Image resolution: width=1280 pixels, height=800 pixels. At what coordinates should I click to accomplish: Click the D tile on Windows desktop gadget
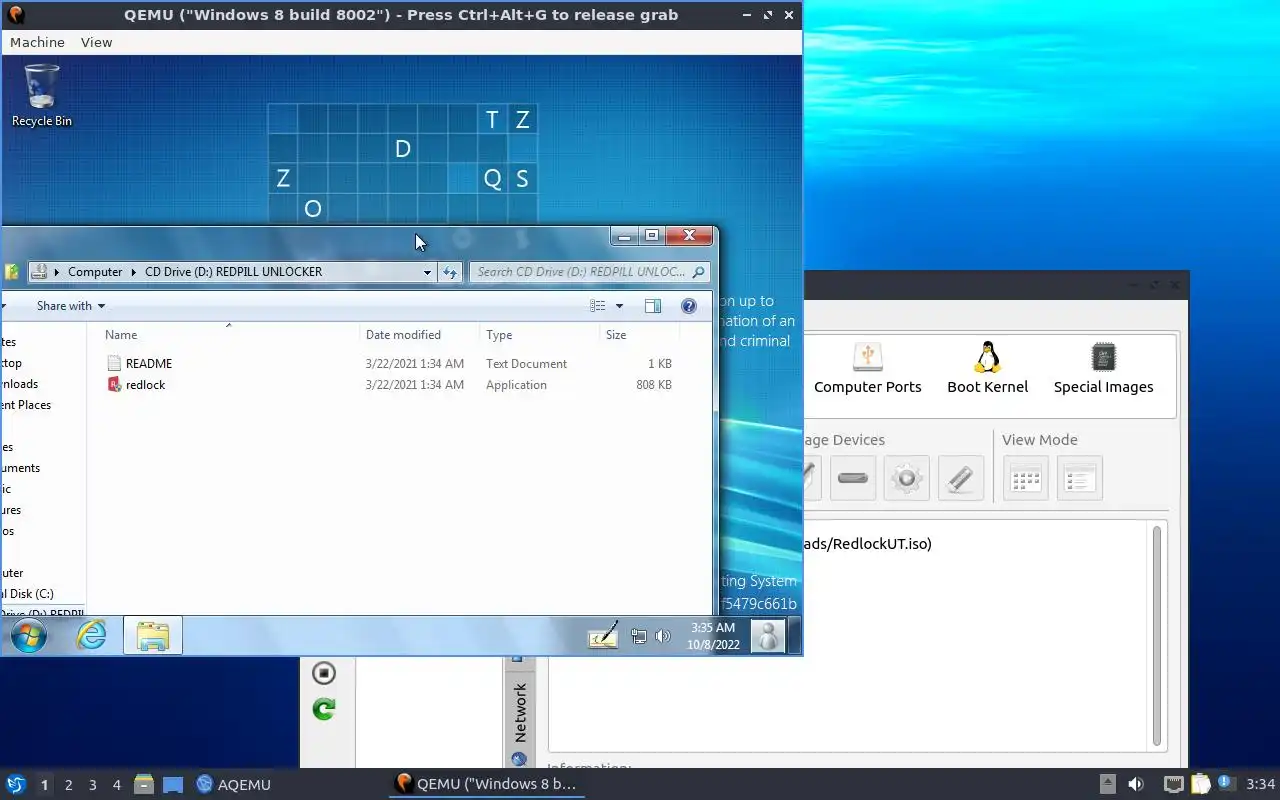point(402,149)
